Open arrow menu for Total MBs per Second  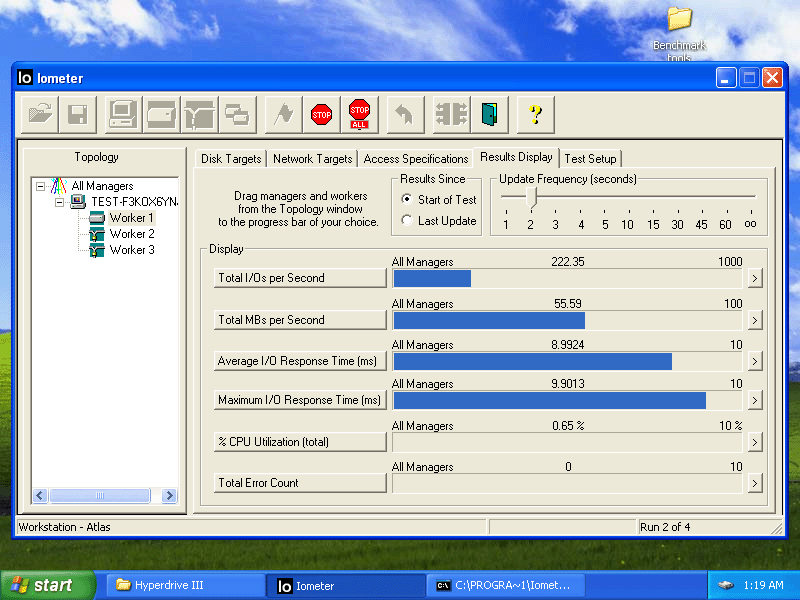755,320
